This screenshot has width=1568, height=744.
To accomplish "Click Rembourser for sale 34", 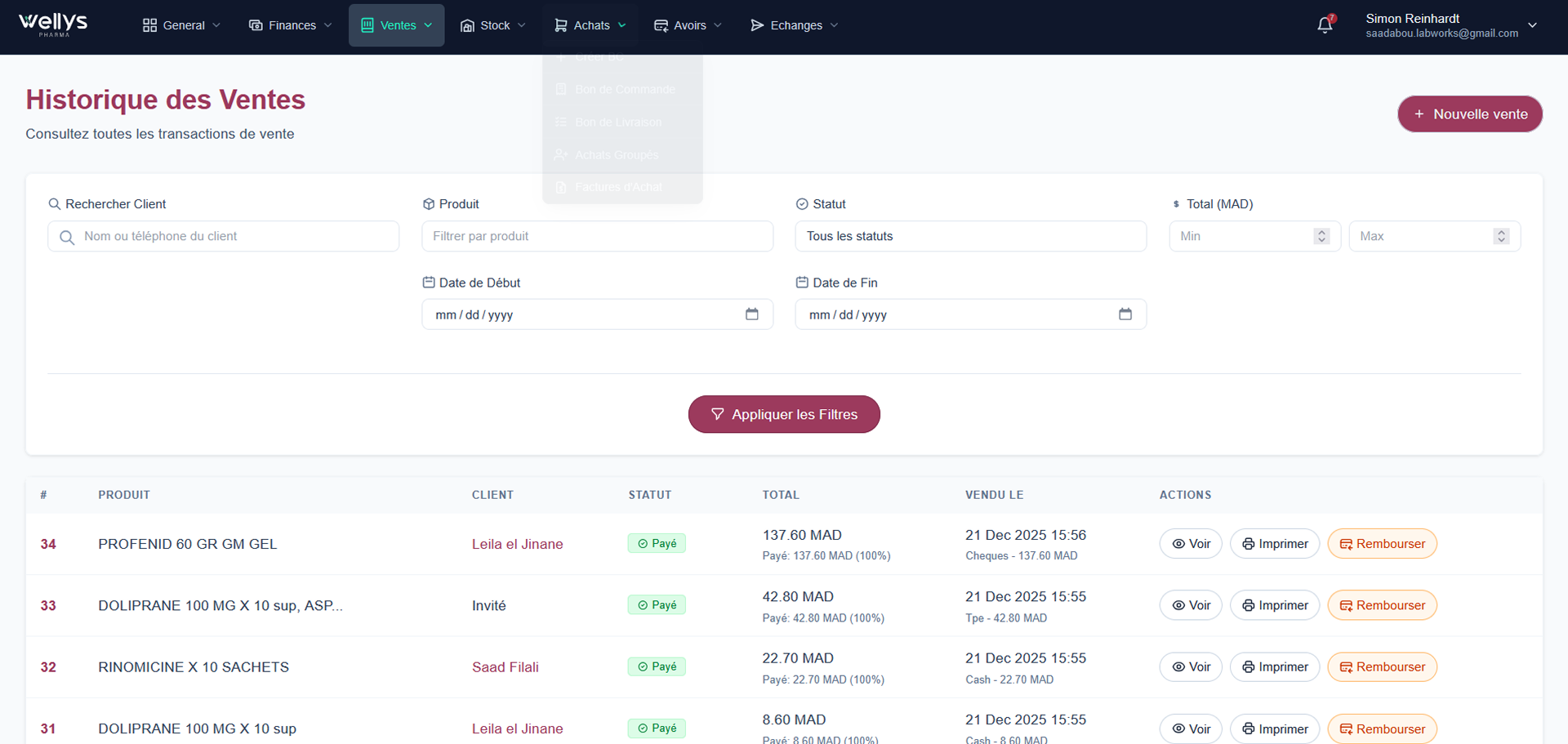I will pyautogui.click(x=1382, y=544).
